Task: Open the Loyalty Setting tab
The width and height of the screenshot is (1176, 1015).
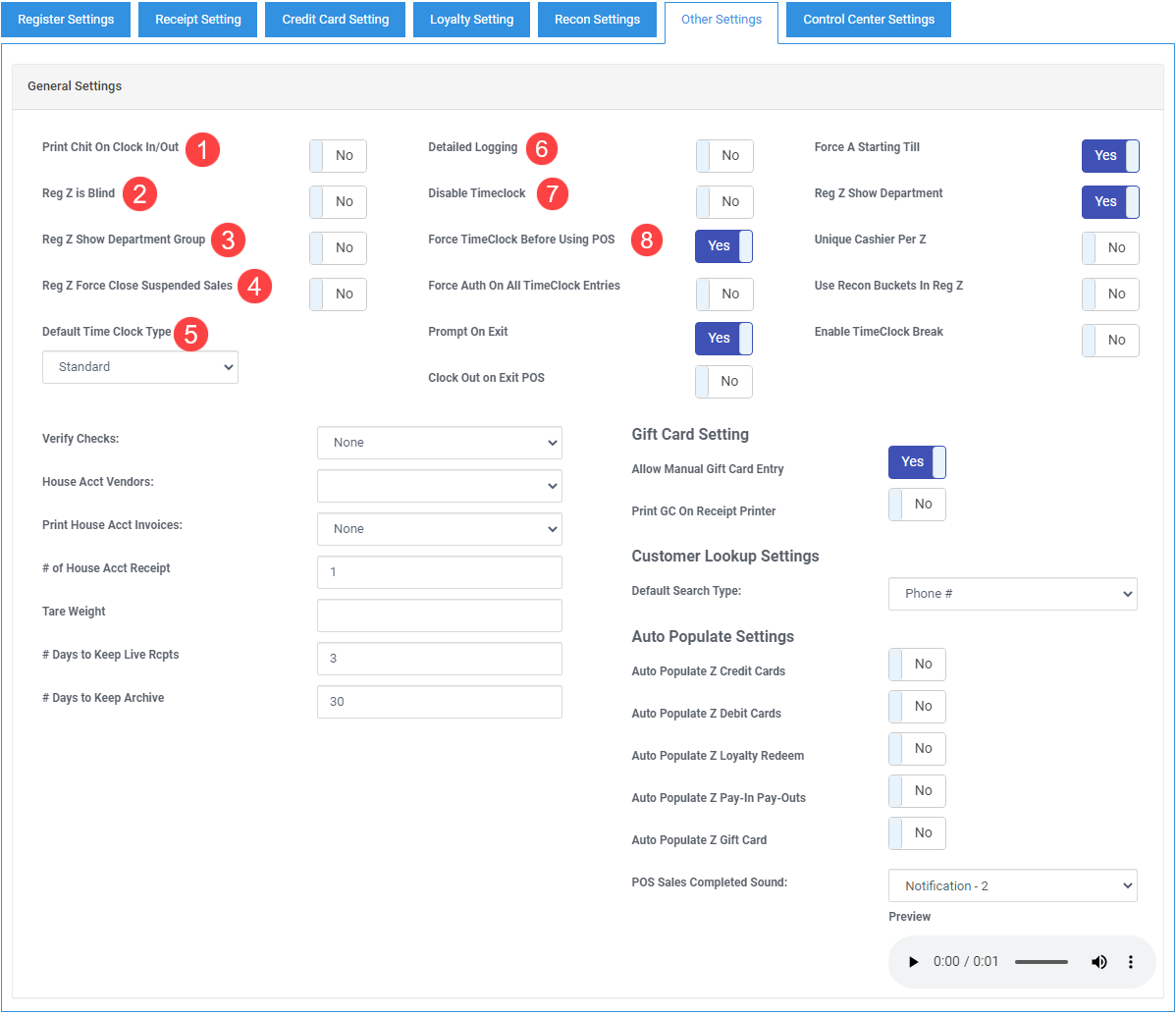Action: click(x=471, y=20)
